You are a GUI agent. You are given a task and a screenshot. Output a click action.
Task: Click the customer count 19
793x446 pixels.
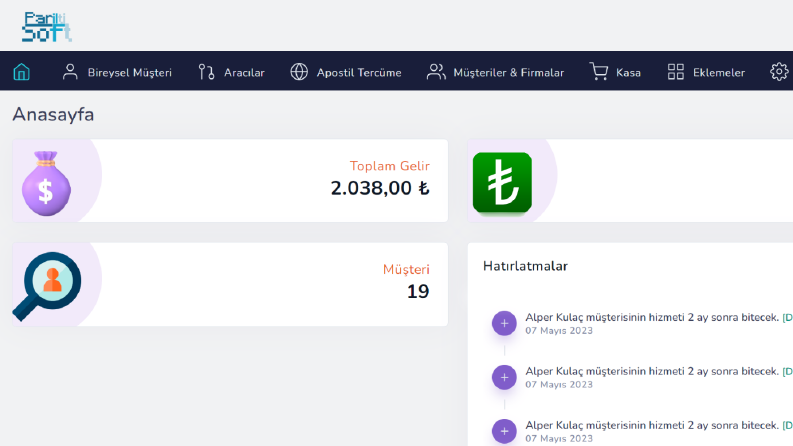(418, 291)
